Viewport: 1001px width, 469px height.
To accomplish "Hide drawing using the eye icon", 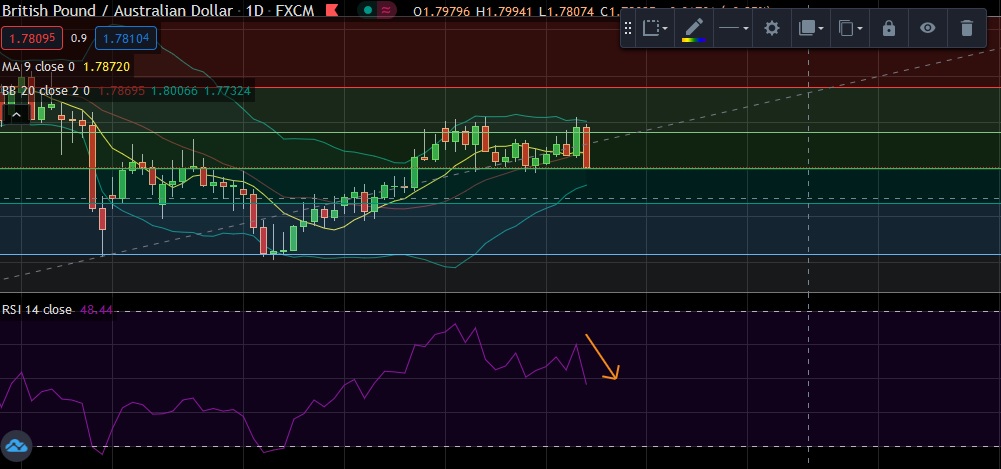I will (927, 28).
